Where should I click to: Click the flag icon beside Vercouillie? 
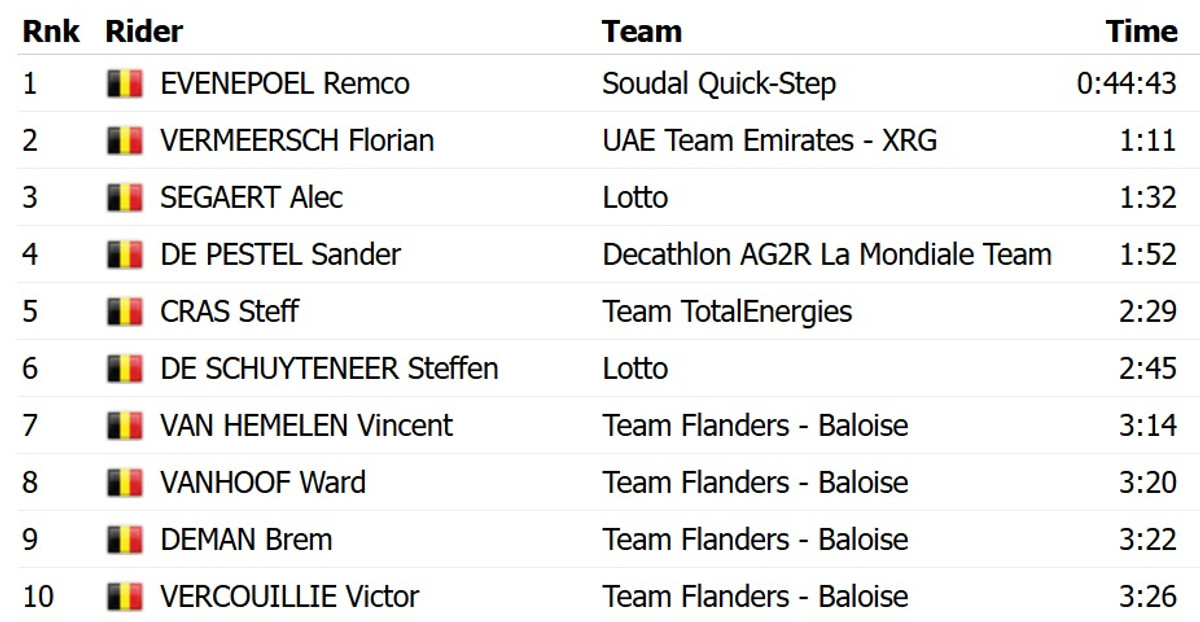click(125, 597)
